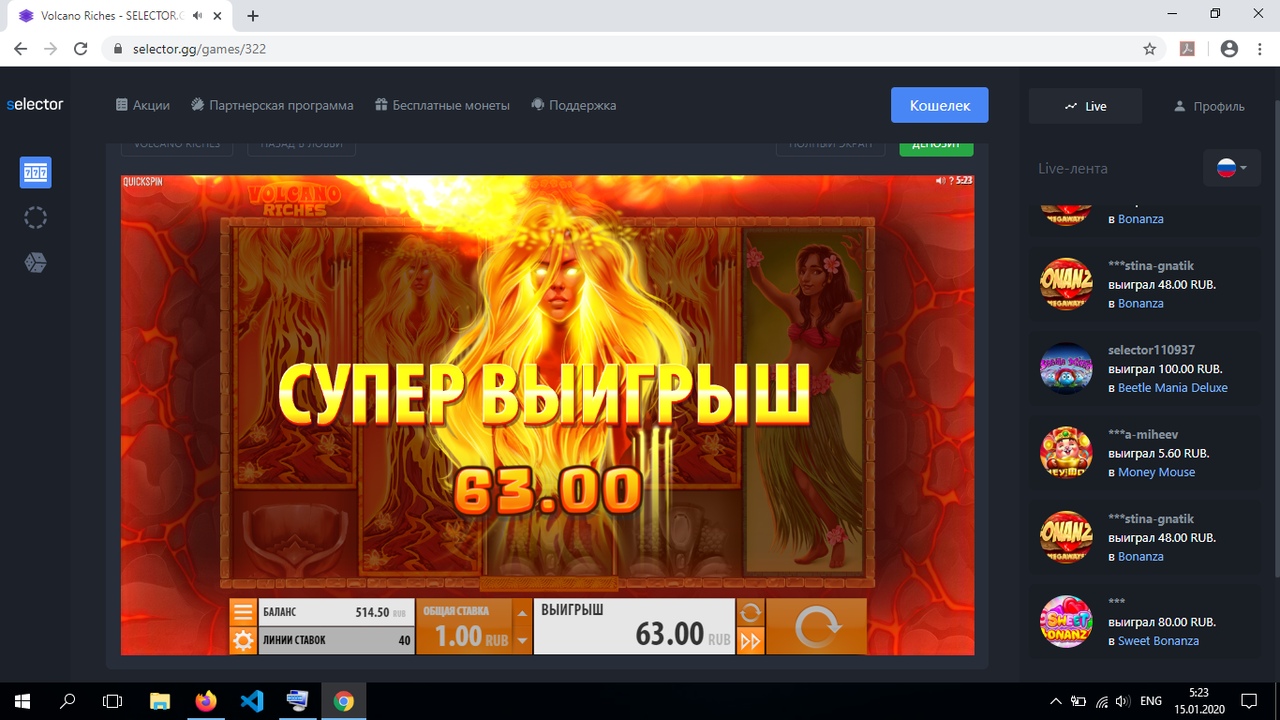Screen dimensions: 1280x720
Task: Click the red extension icon in the toolbar
Action: tap(1188, 49)
